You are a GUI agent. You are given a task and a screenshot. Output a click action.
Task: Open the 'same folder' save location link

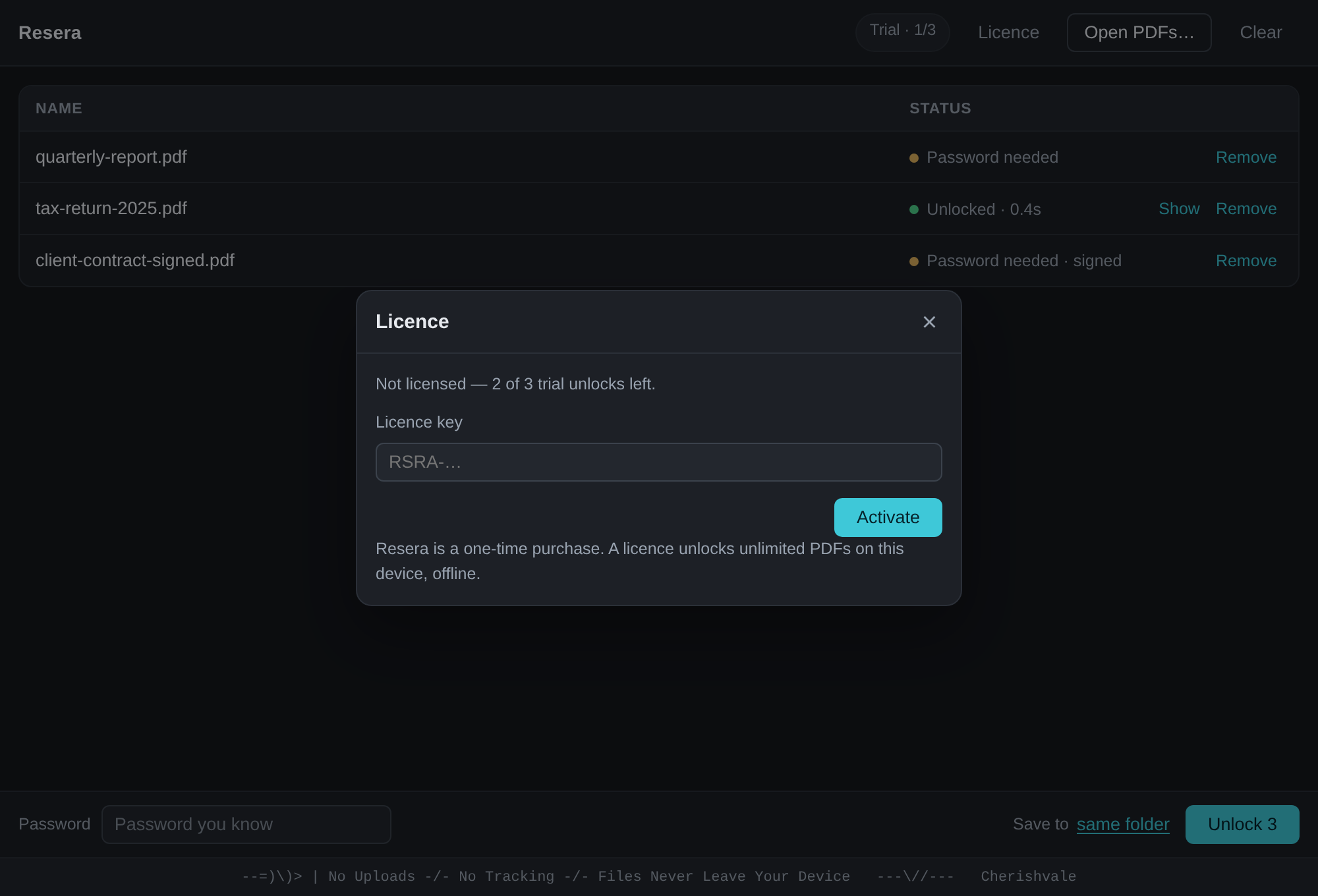tap(1123, 824)
